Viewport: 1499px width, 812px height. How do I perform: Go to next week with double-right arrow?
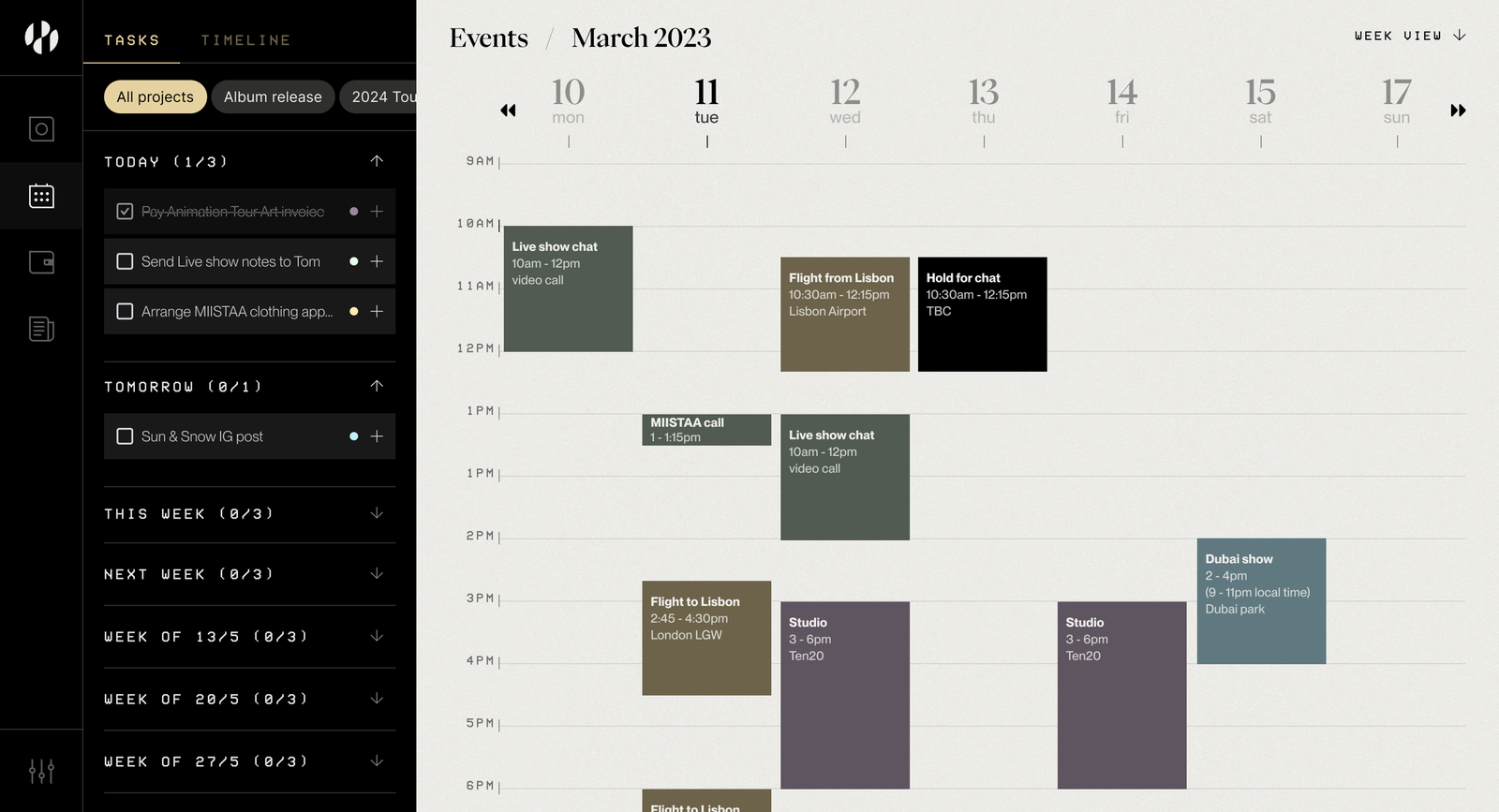pyautogui.click(x=1458, y=111)
